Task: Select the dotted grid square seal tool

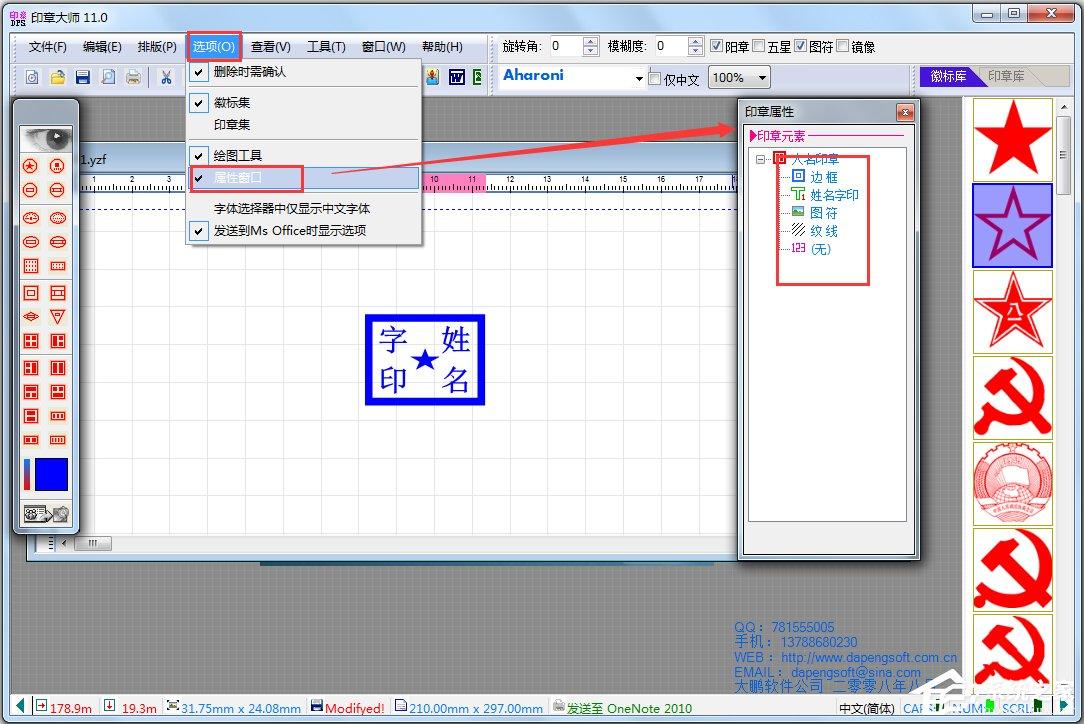Action: [30, 266]
